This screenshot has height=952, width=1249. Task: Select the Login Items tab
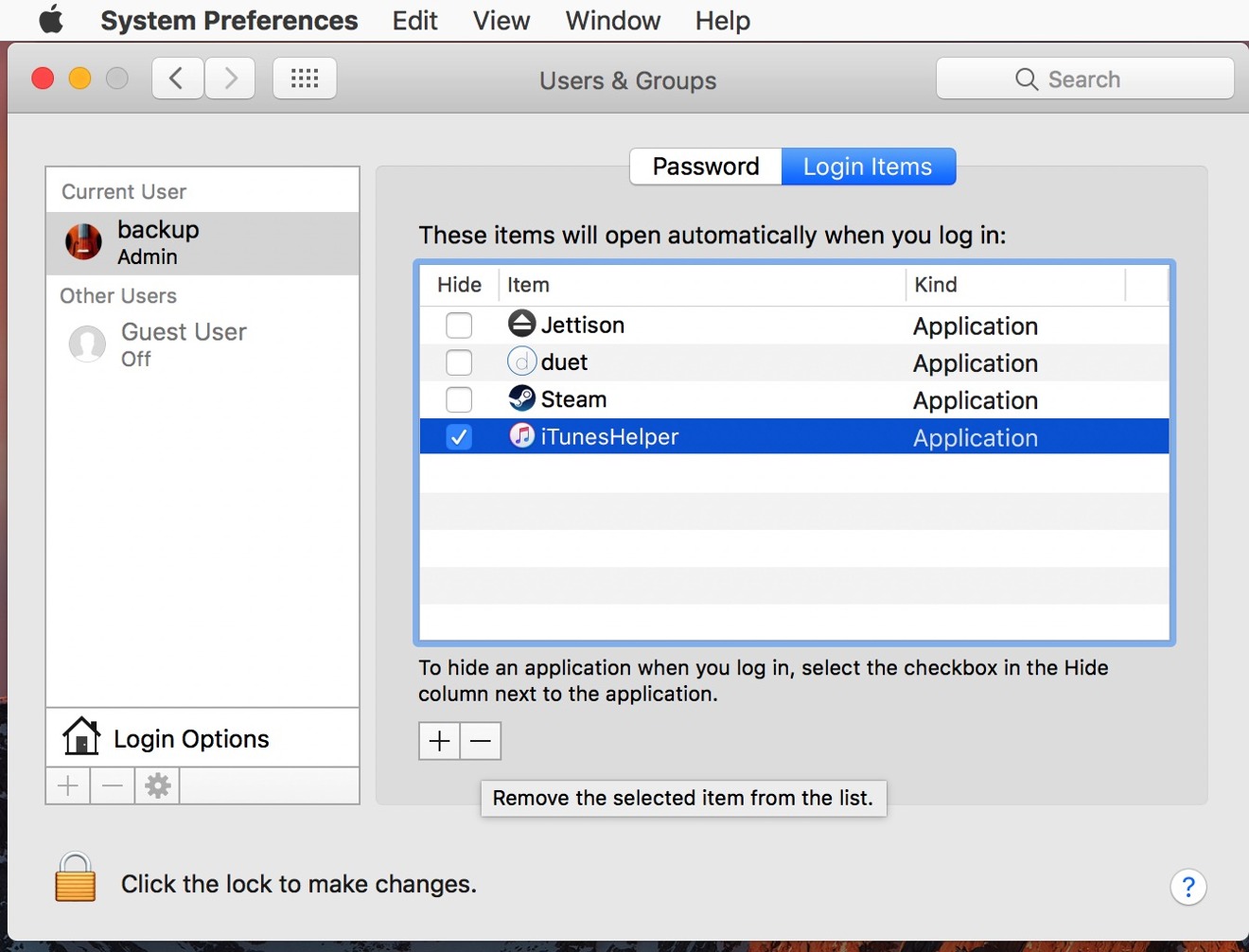[x=868, y=167]
